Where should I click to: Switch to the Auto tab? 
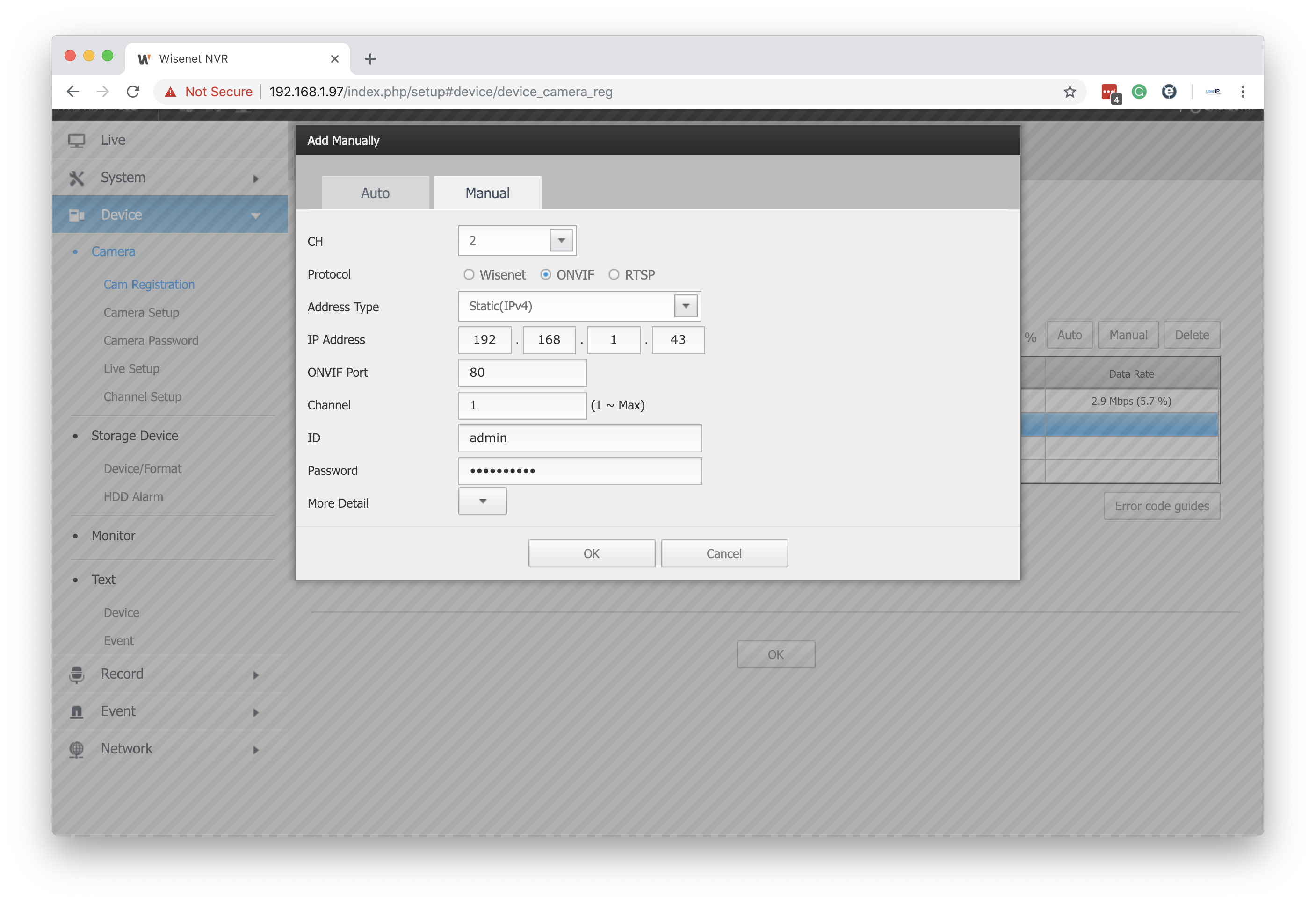(x=375, y=193)
